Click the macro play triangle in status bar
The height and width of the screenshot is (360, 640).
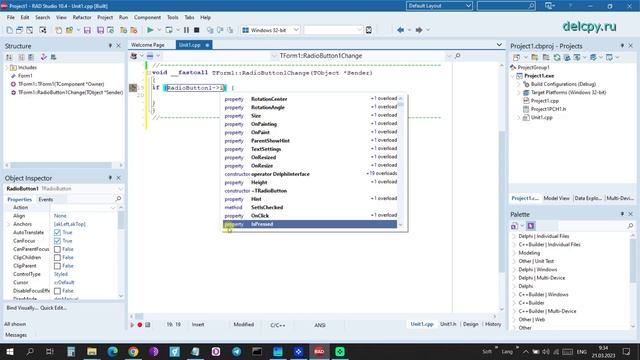132,325
